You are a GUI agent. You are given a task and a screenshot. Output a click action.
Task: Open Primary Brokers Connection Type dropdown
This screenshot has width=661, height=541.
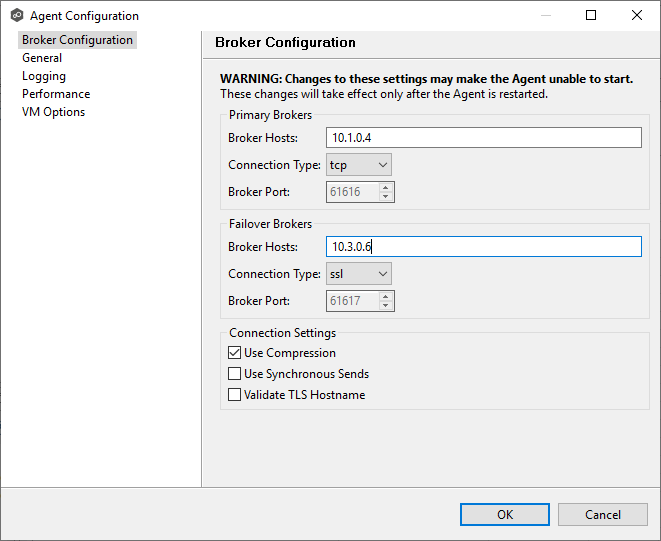(x=358, y=165)
